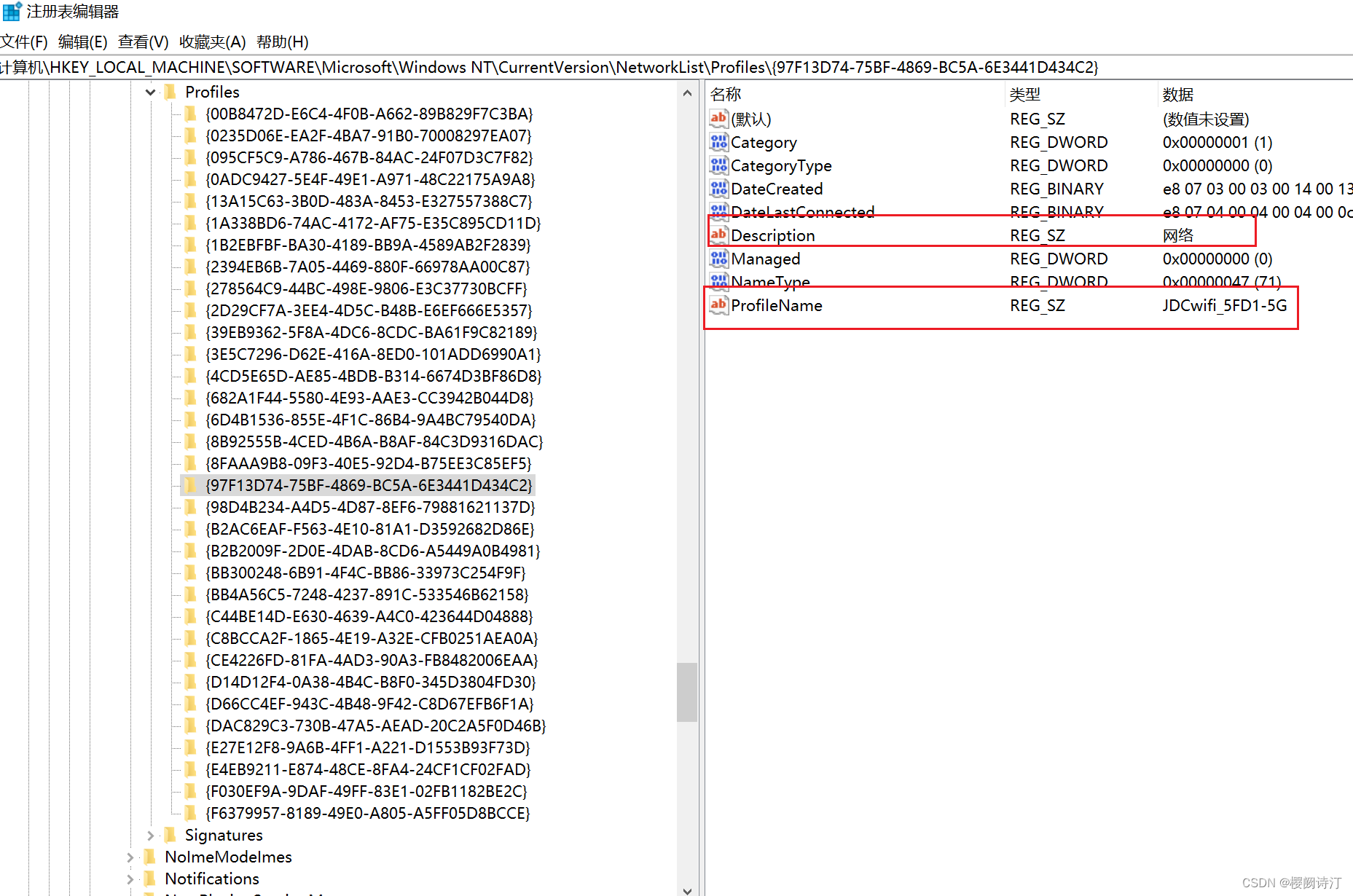Expand the NoImeModeImes tree node
The image size is (1353, 896).
[x=130, y=857]
